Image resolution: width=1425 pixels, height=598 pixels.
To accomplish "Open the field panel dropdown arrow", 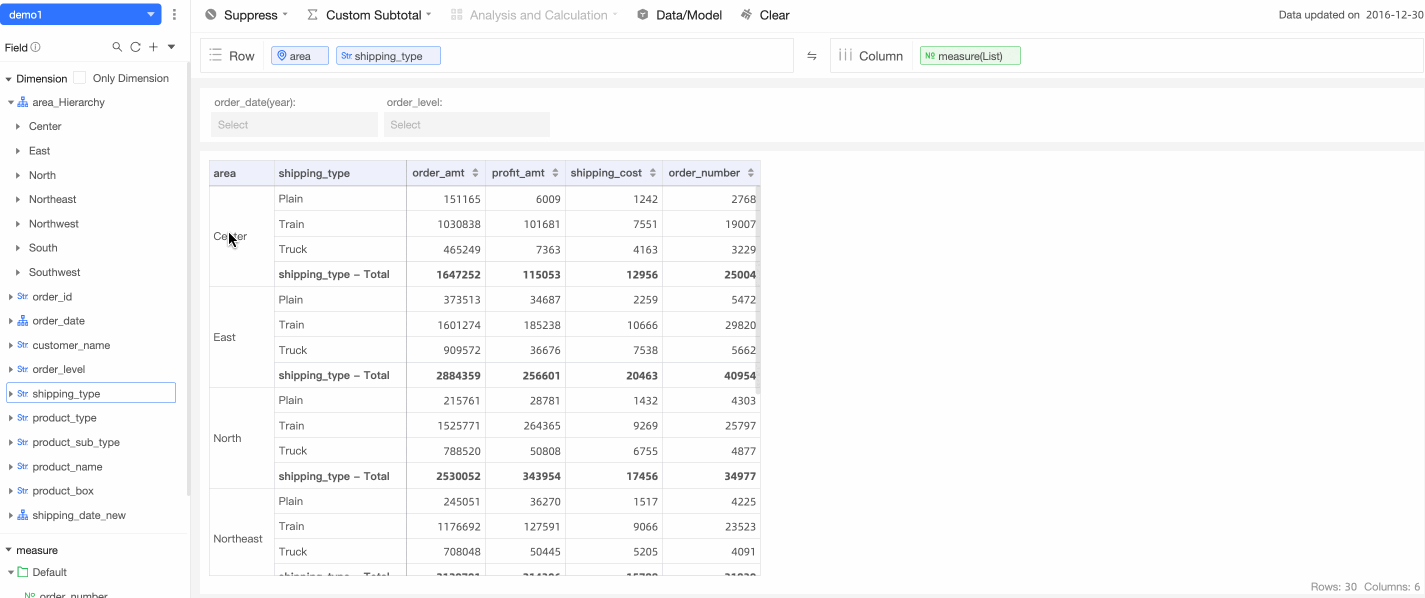I will [171, 47].
